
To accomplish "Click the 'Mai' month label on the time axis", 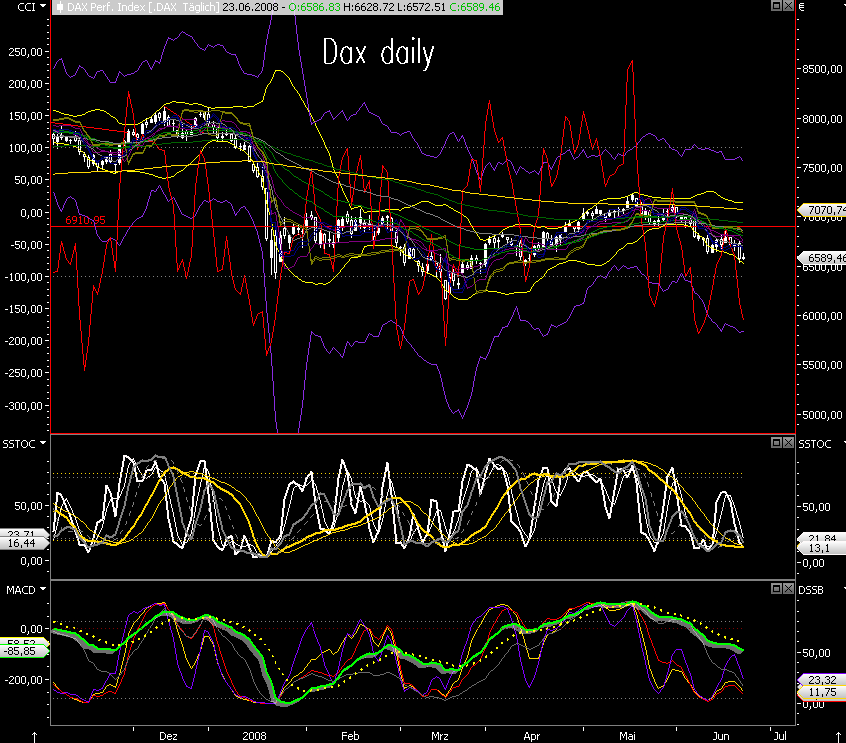I will [627, 736].
